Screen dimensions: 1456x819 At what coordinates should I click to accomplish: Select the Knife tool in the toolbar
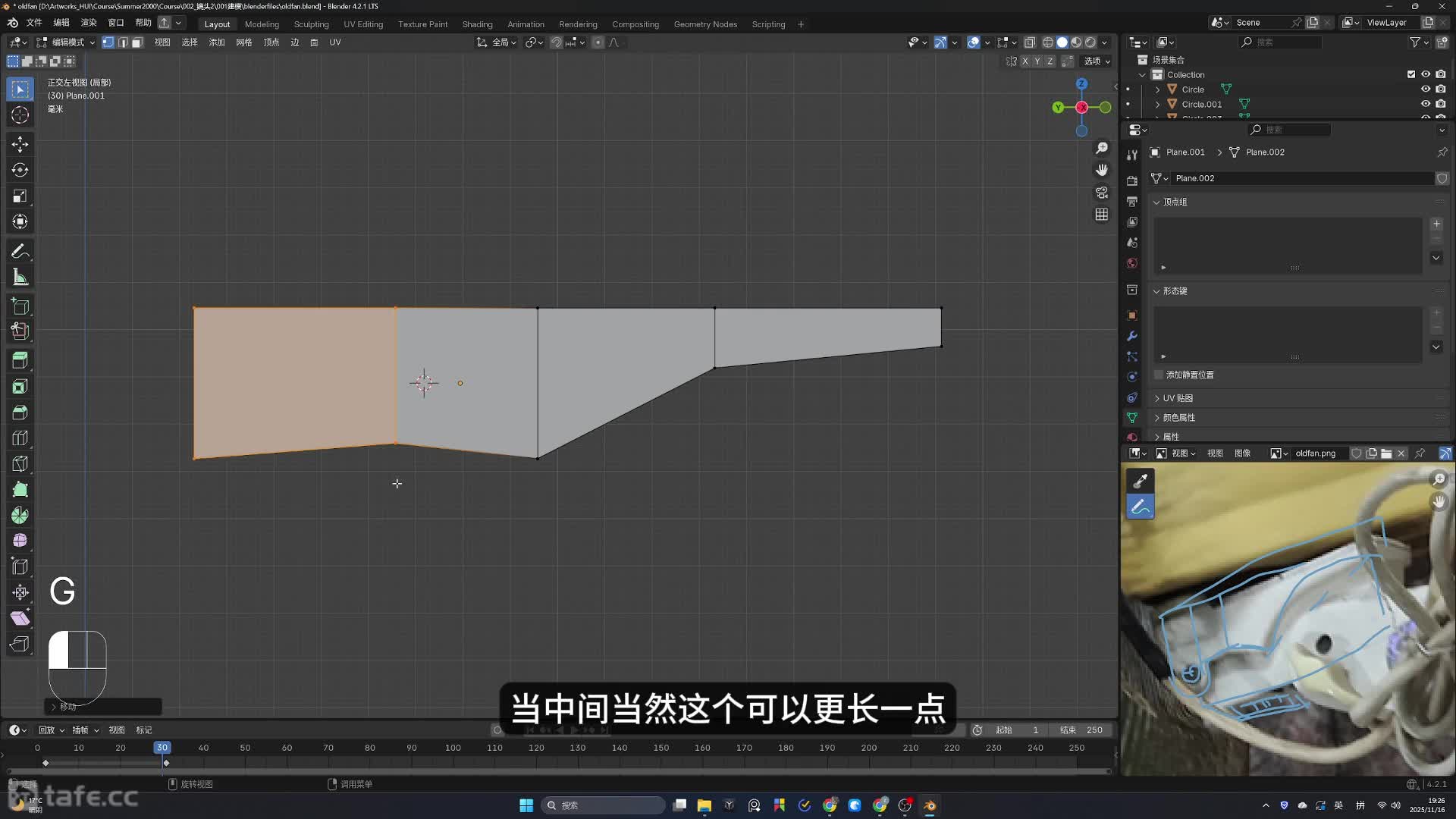coord(20,464)
